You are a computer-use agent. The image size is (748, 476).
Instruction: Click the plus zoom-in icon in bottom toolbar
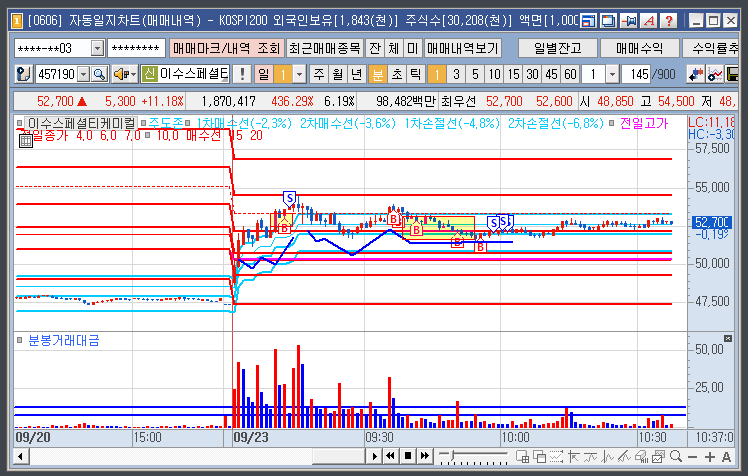click(709, 457)
